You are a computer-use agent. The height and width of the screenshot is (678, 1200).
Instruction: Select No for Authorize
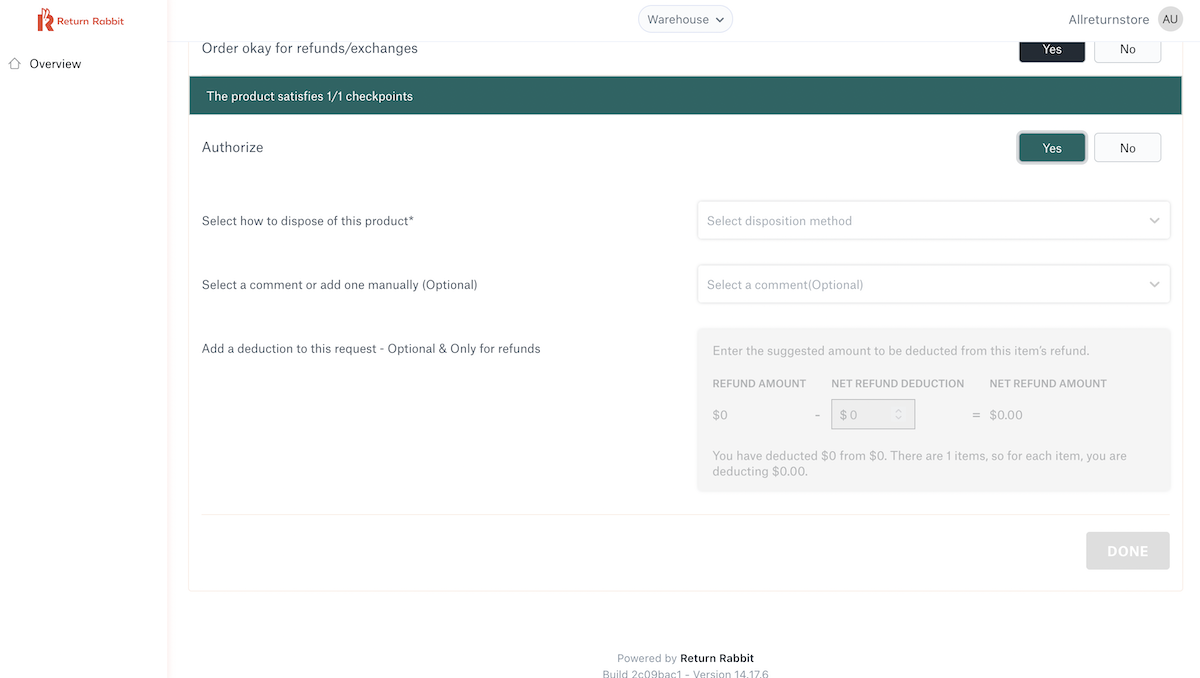[x=1127, y=148]
